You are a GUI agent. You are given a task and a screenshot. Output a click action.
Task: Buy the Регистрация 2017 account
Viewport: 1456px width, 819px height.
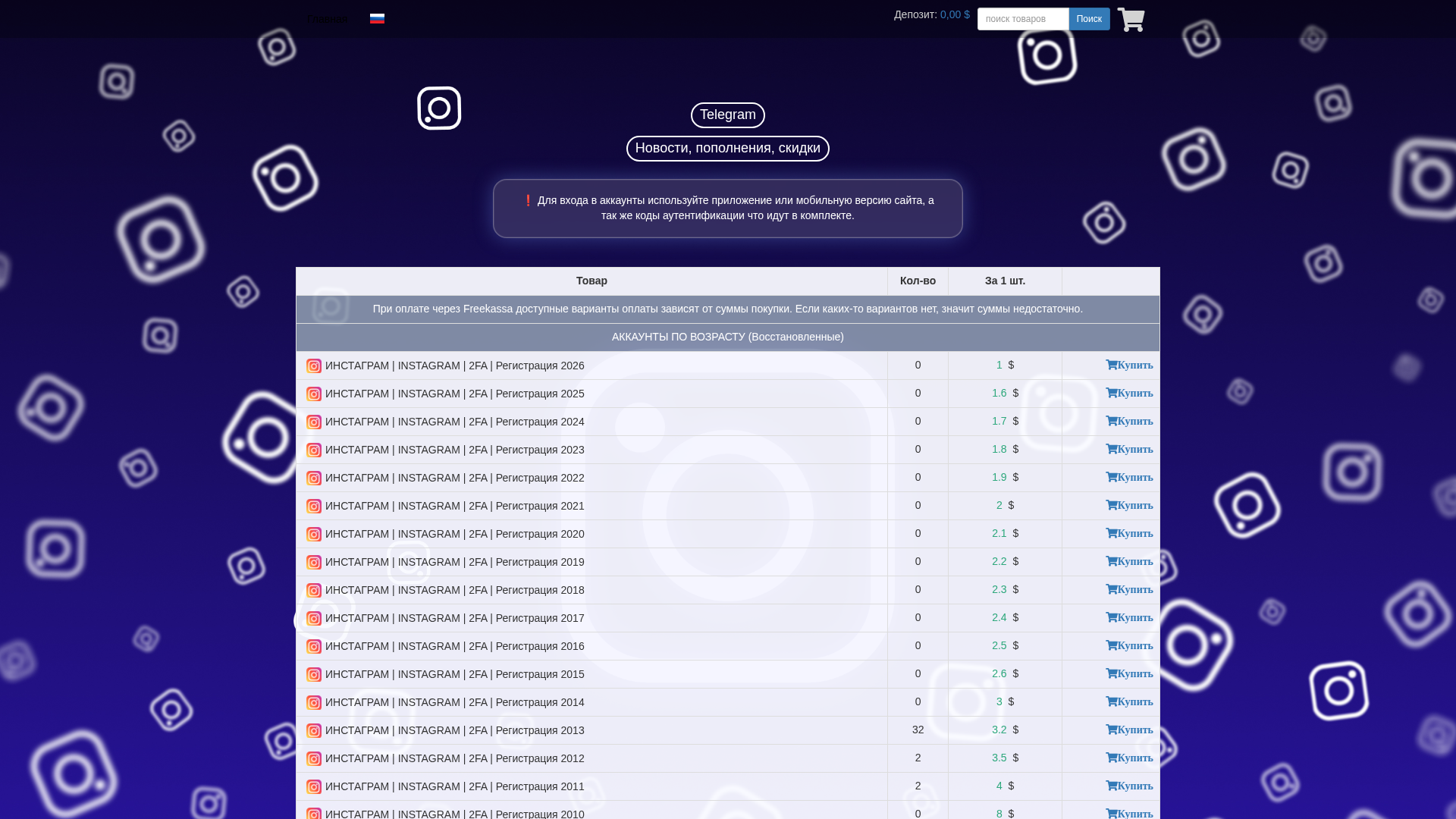coord(1129,618)
